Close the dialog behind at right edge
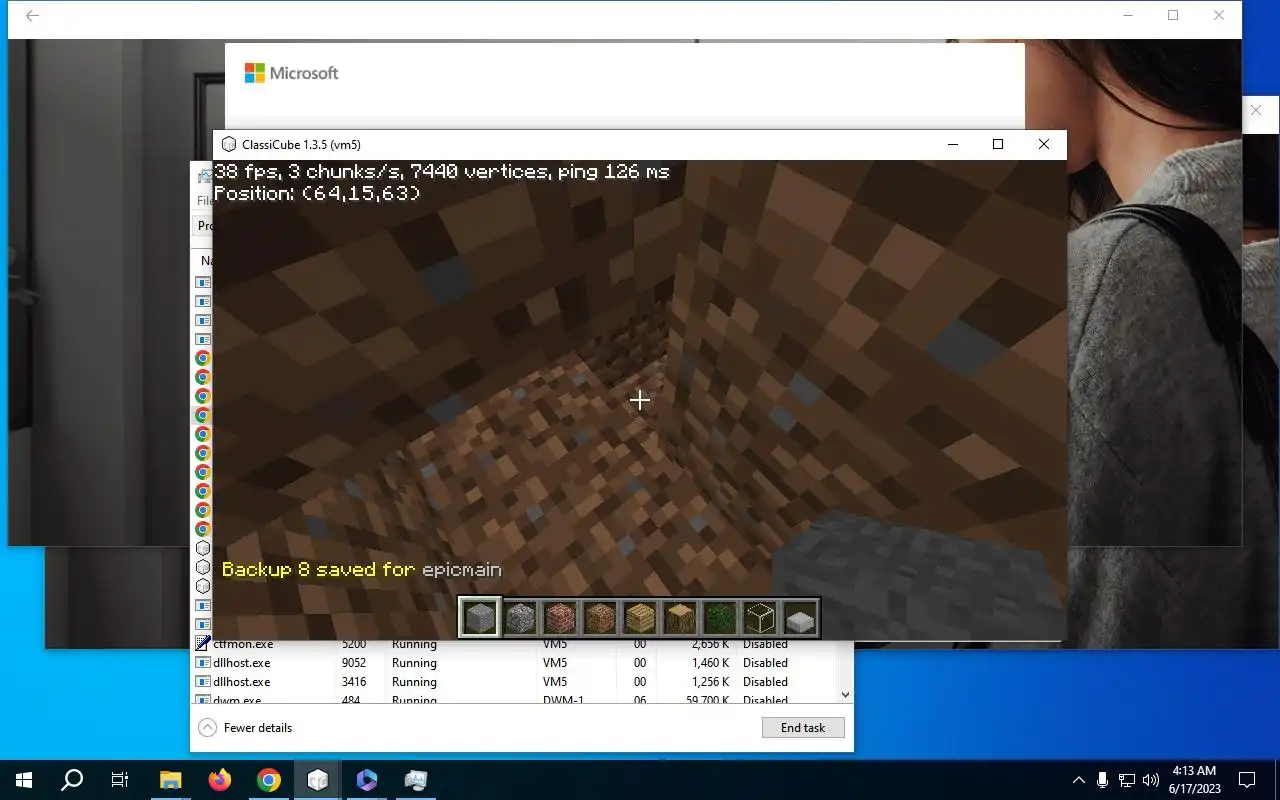Screen dimensions: 1280x800 point(1257,112)
